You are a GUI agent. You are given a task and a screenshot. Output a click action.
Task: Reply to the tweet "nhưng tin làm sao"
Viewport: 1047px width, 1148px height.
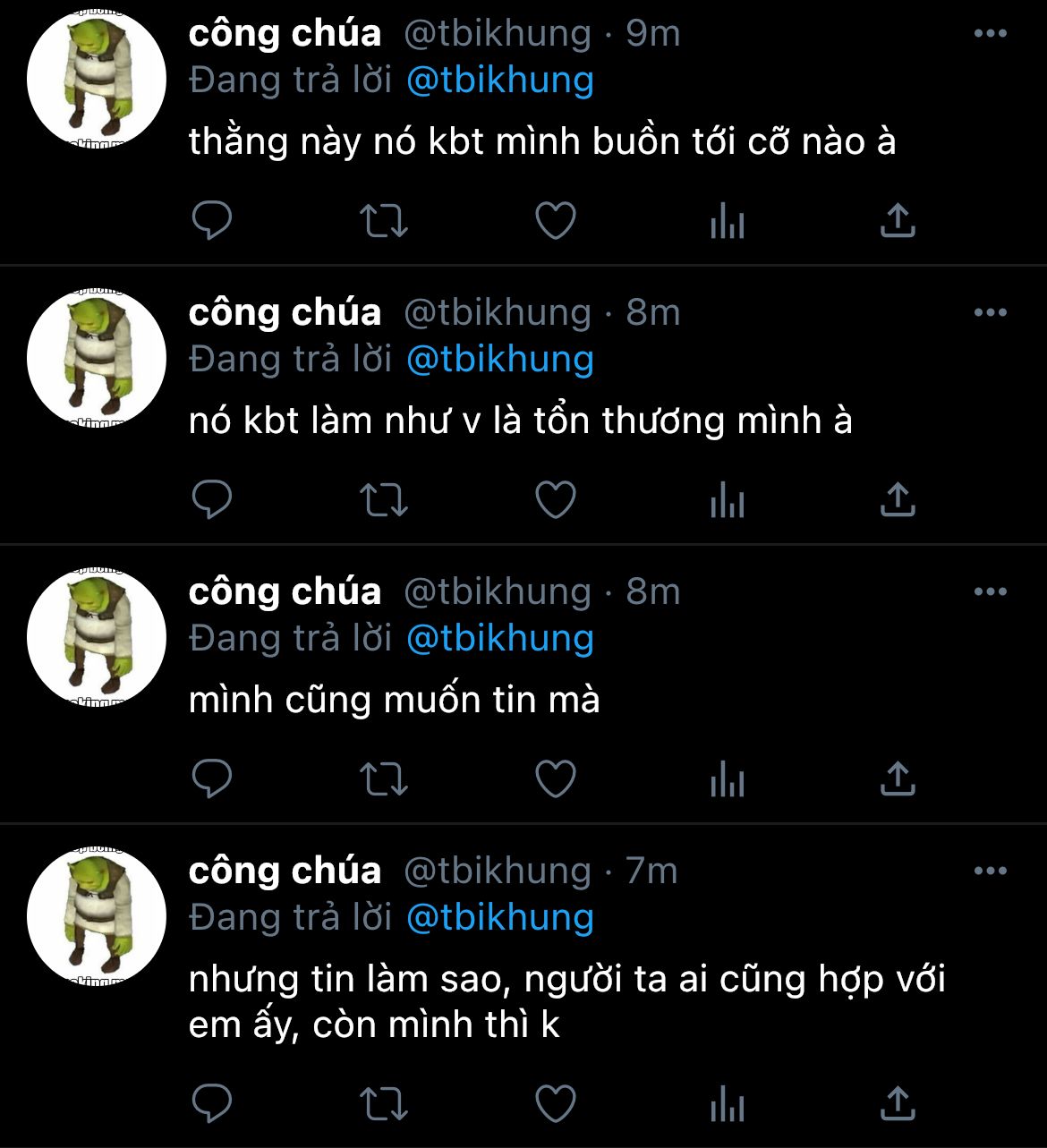click(x=212, y=1103)
